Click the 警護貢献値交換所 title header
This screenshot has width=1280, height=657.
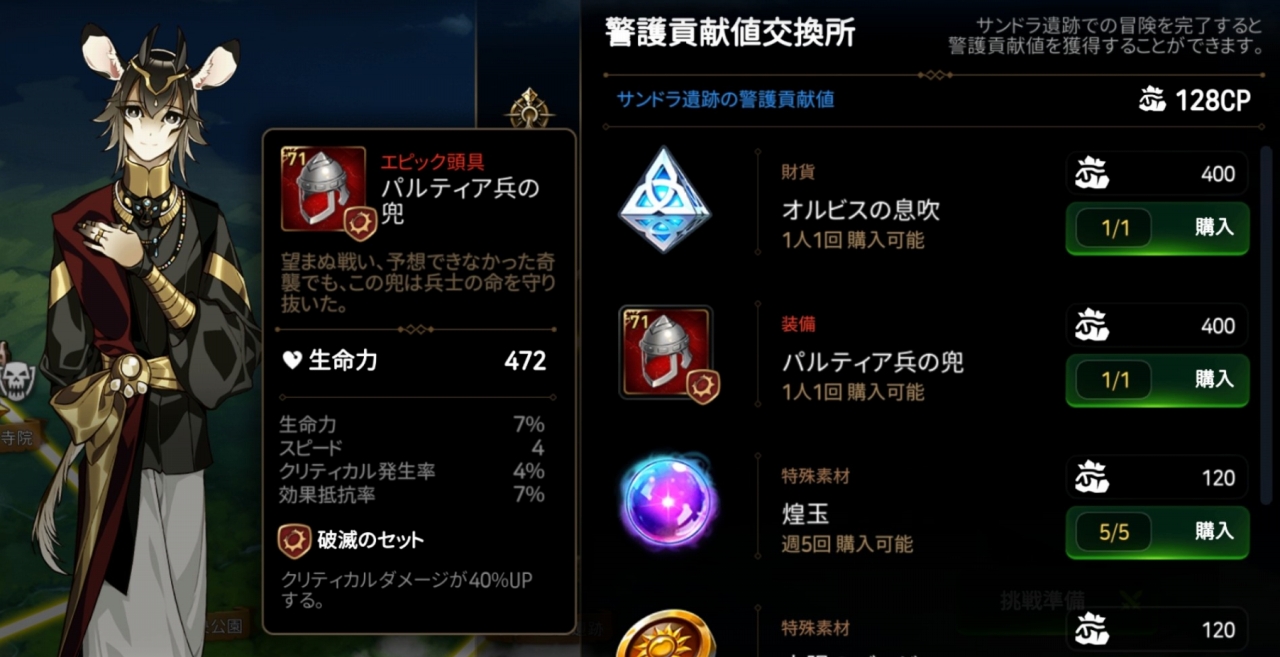[x=731, y=33]
